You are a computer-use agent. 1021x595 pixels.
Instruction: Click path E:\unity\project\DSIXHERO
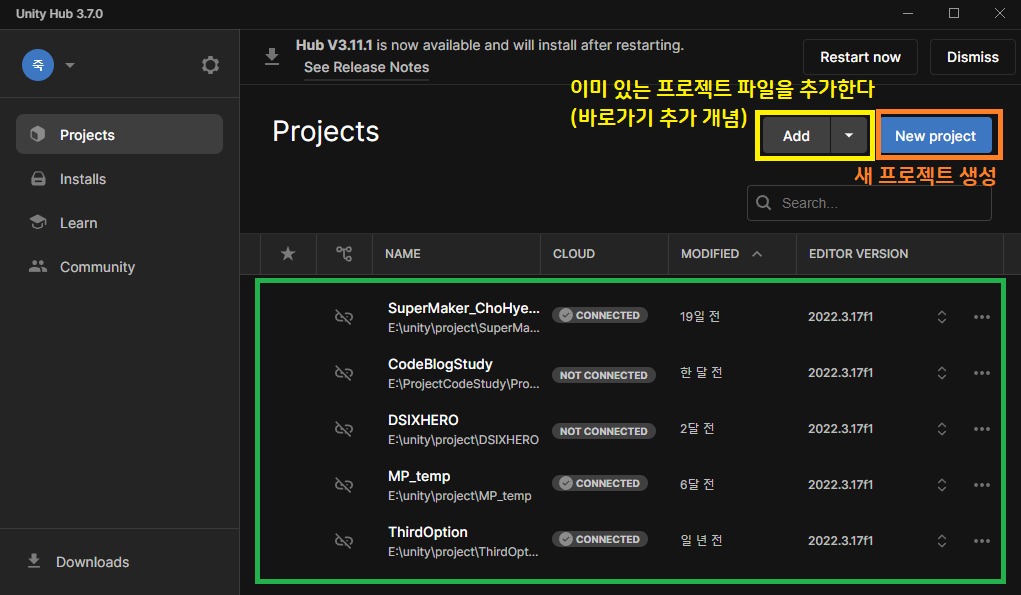tap(463, 440)
